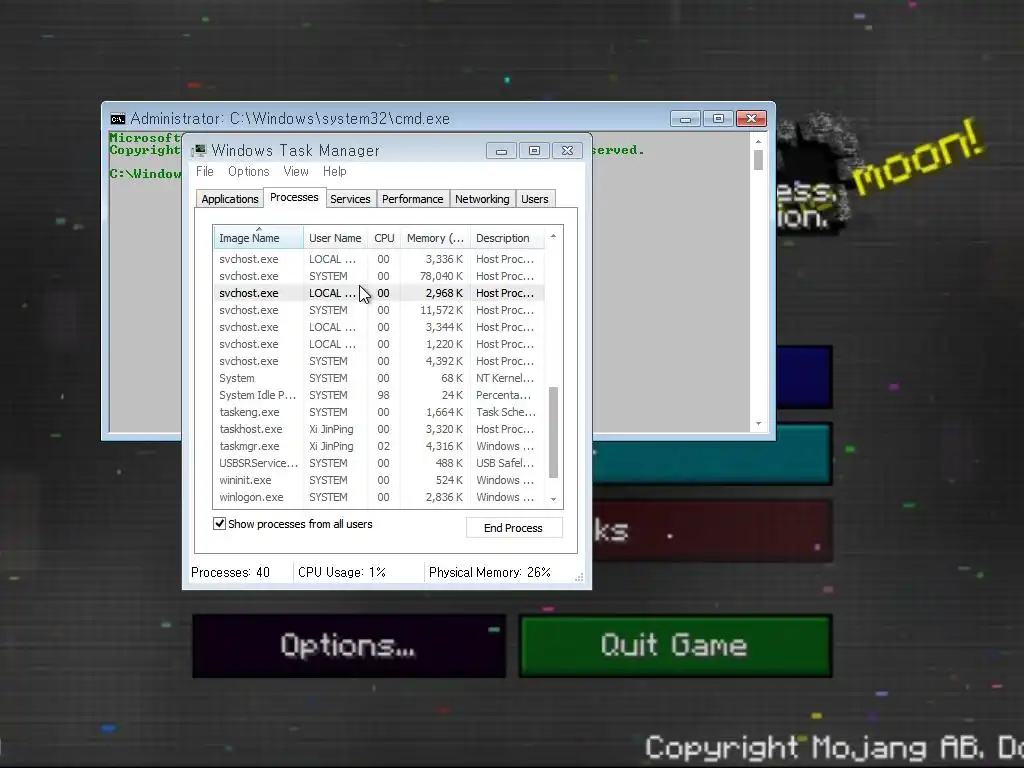This screenshot has height=768, width=1024.
Task: Open the File menu in Task Manager
Action: [x=204, y=171]
